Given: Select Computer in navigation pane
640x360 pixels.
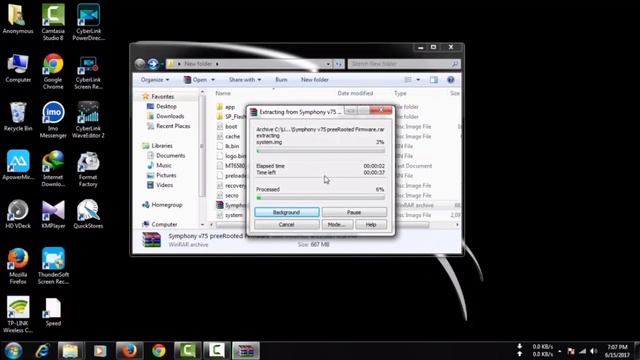Looking at the screenshot, I should point(164,224).
